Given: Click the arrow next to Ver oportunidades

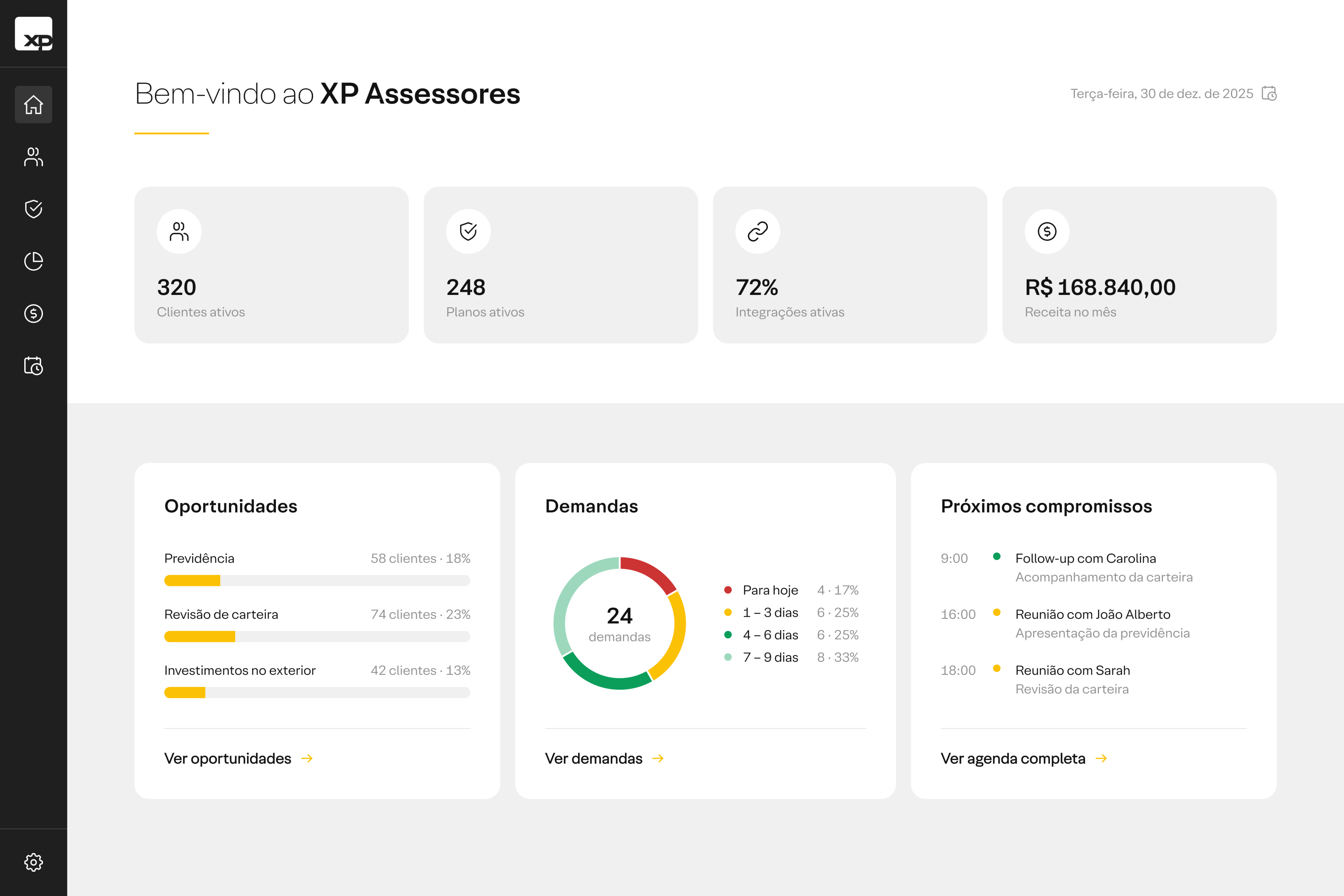Looking at the screenshot, I should [x=307, y=758].
